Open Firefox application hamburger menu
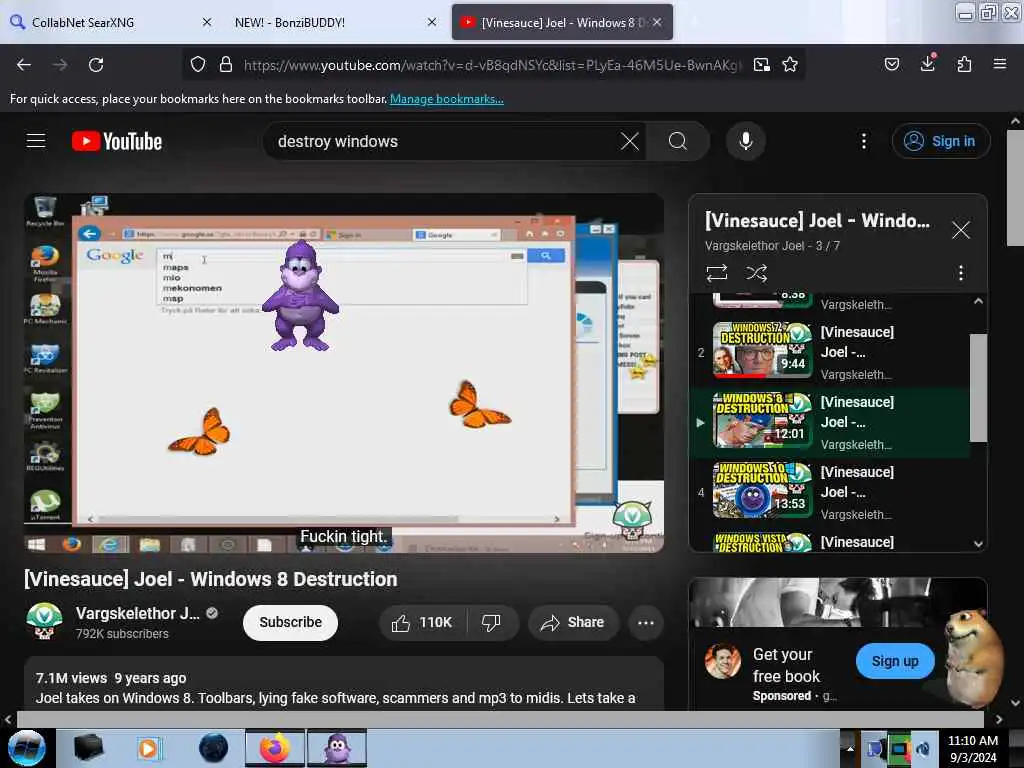This screenshot has width=1024, height=768. 999,65
